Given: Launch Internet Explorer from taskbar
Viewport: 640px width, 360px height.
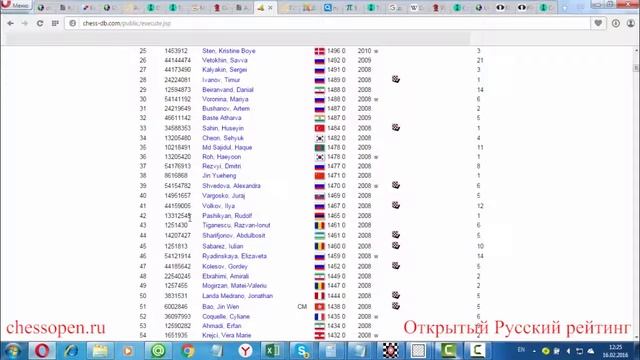Looking at the screenshot, I should pos(71,351).
